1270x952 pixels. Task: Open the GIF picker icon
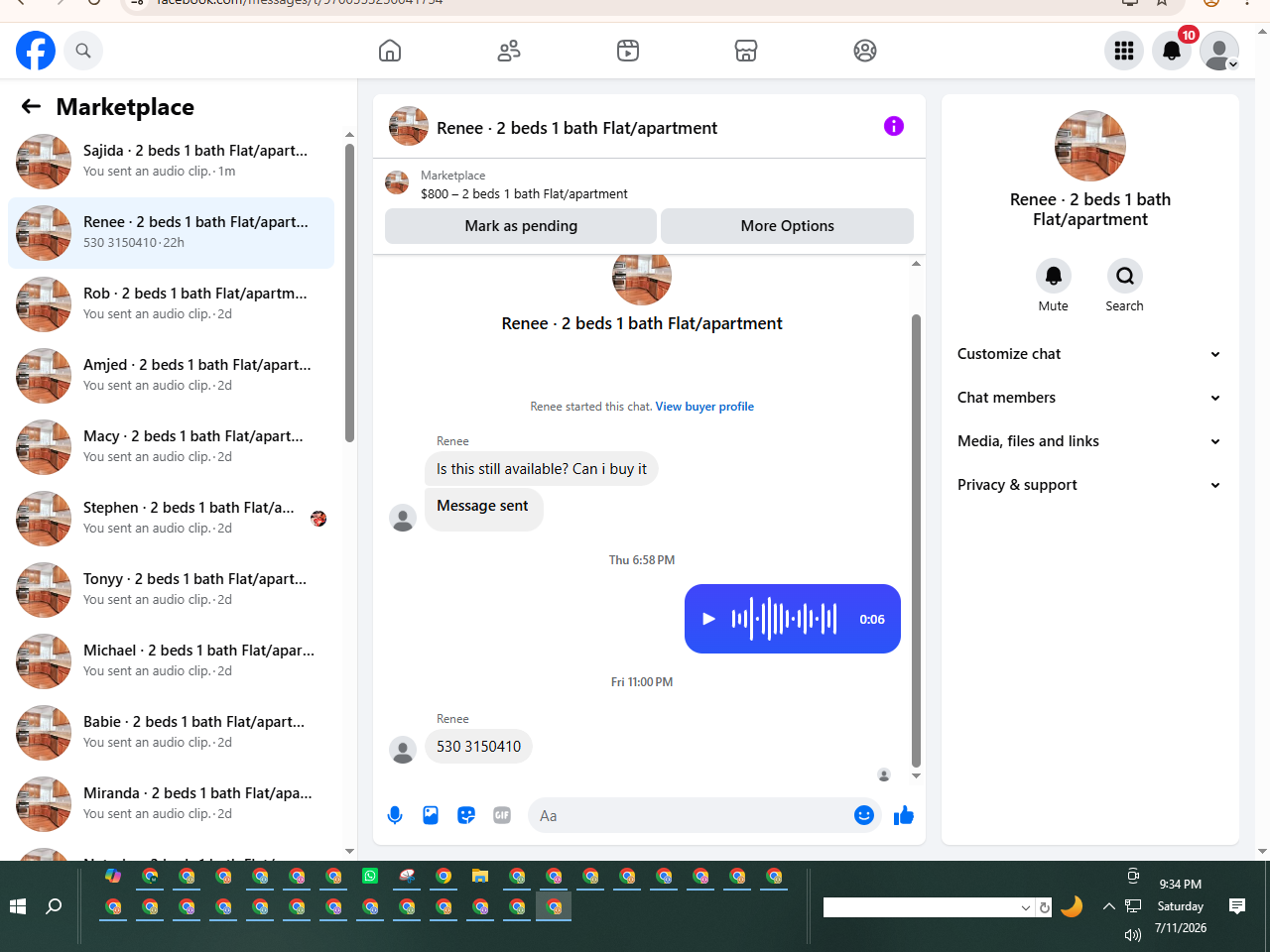502,815
